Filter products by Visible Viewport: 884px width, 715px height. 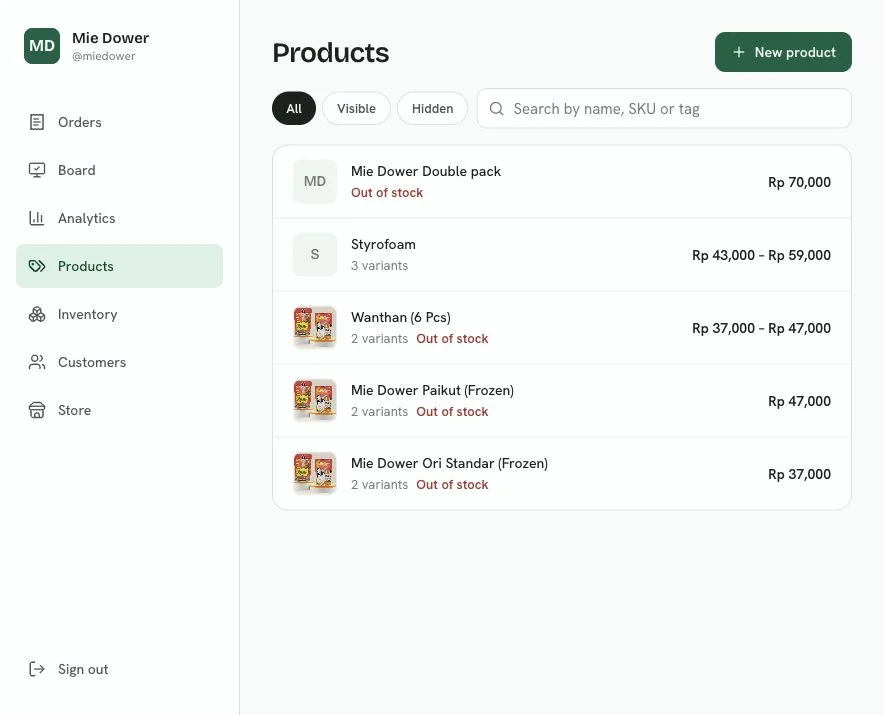(x=356, y=108)
